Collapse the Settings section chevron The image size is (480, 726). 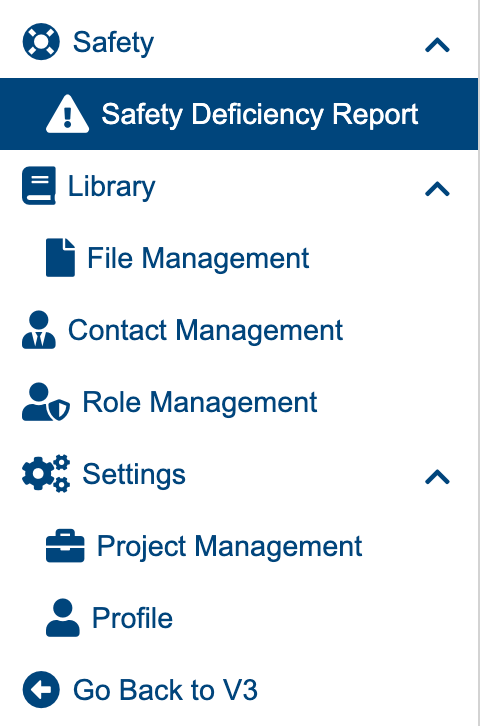click(437, 477)
